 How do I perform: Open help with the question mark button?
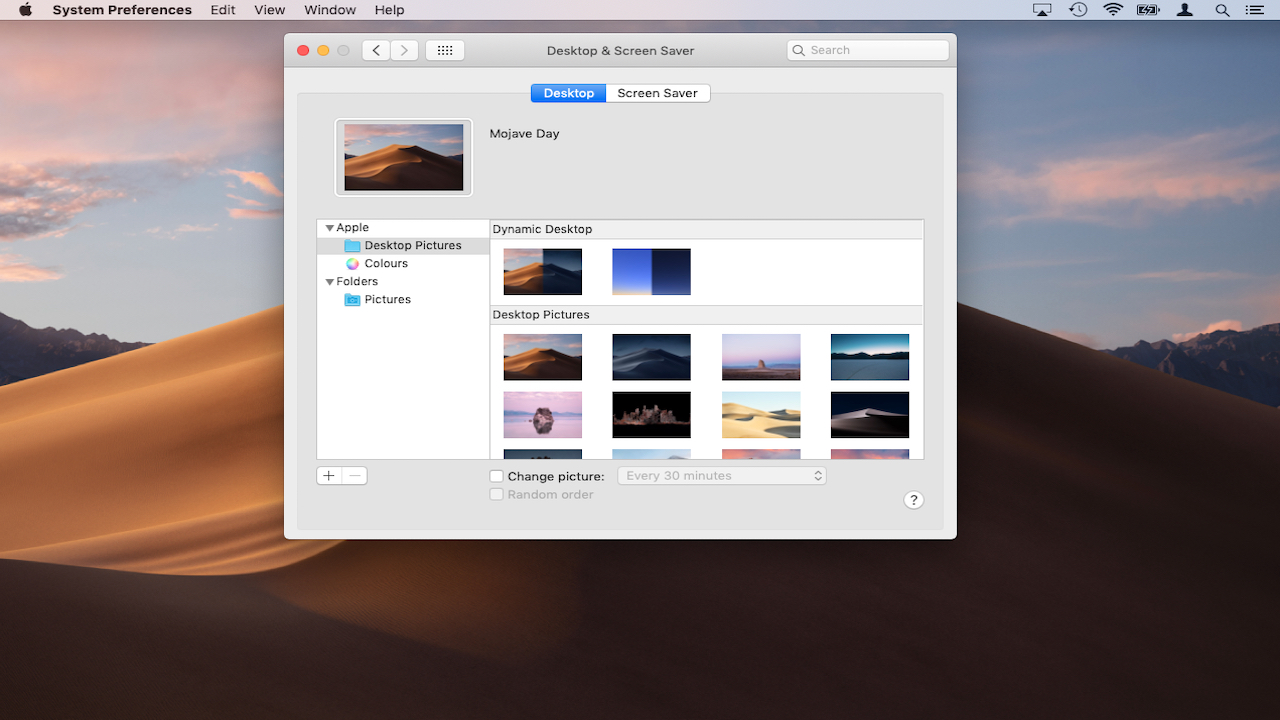(913, 500)
